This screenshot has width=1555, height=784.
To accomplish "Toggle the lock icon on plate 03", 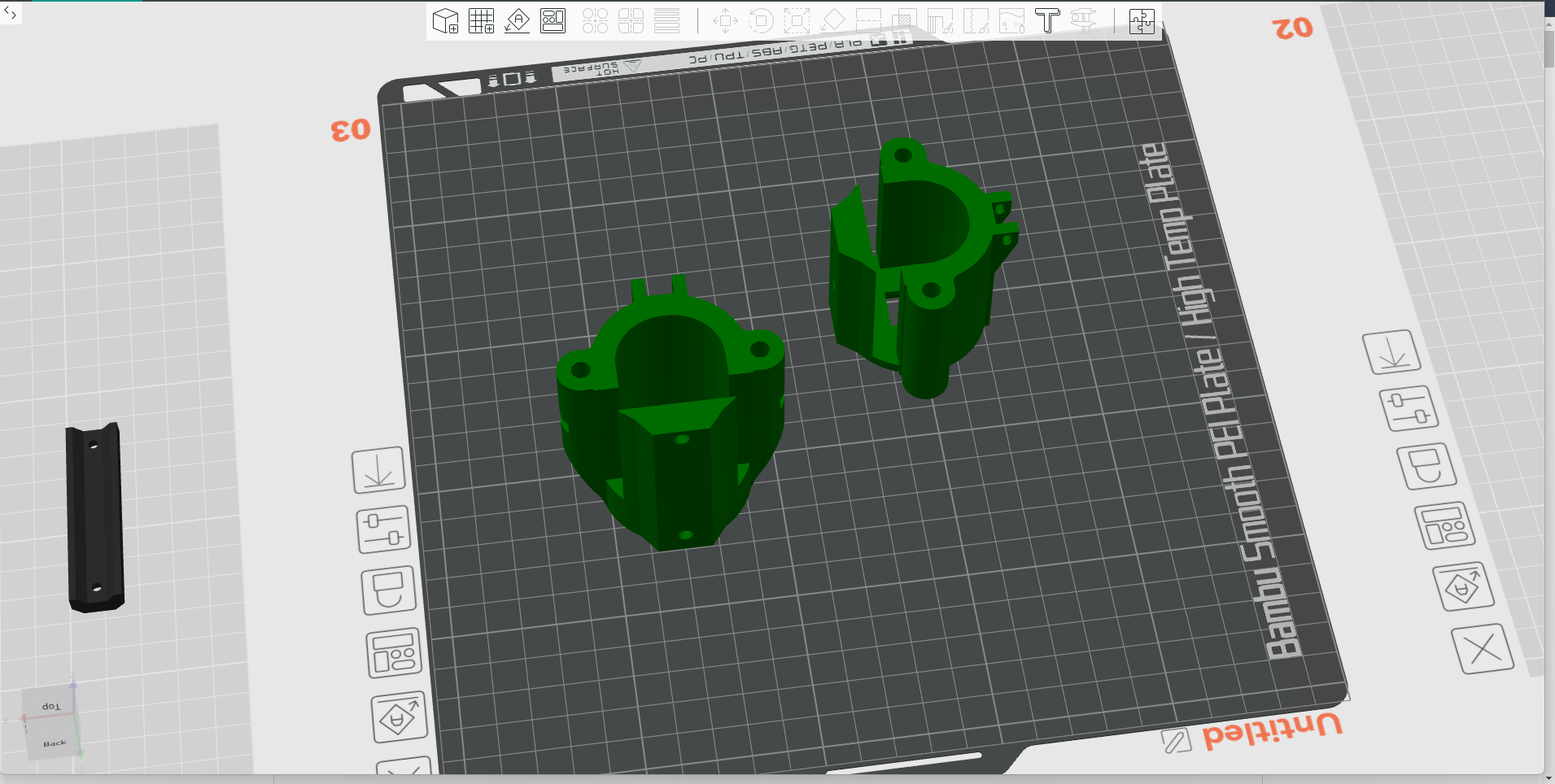I will point(388,590).
